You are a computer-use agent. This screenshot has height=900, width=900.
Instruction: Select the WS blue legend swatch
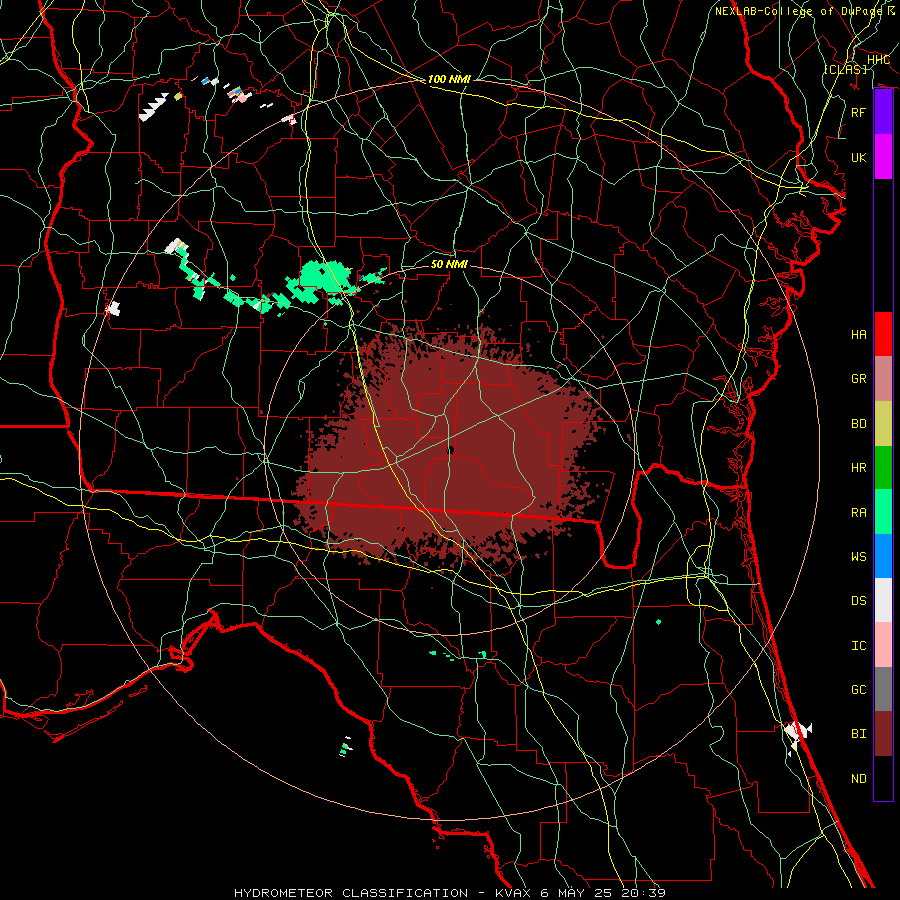(883, 556)
